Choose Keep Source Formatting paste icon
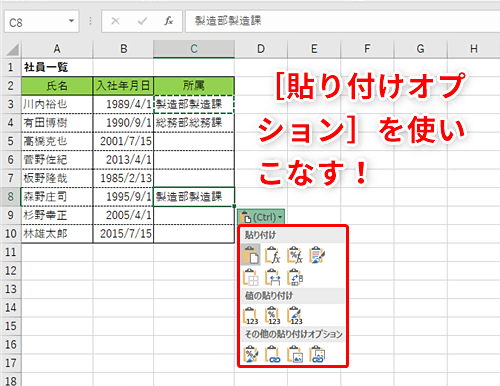 coord(317,255)
